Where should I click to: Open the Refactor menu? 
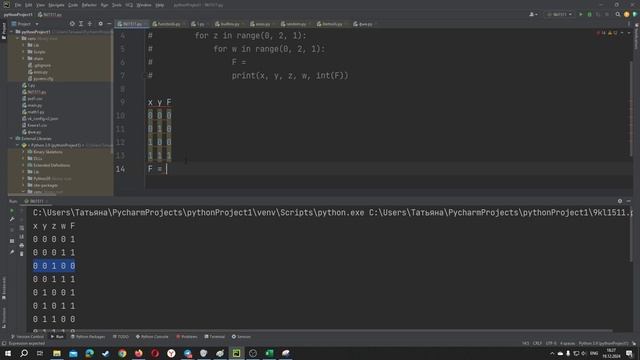tap(89, 5)
